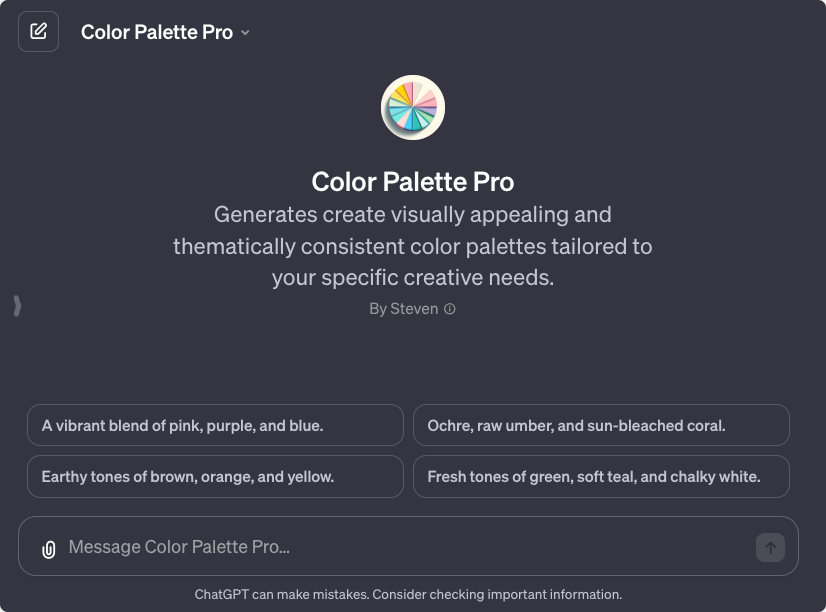The image size is (826, 612).
Task: Choose the green, soft teal, chalky white prompt
Action: pyautogui.click(x=600, y=476)
